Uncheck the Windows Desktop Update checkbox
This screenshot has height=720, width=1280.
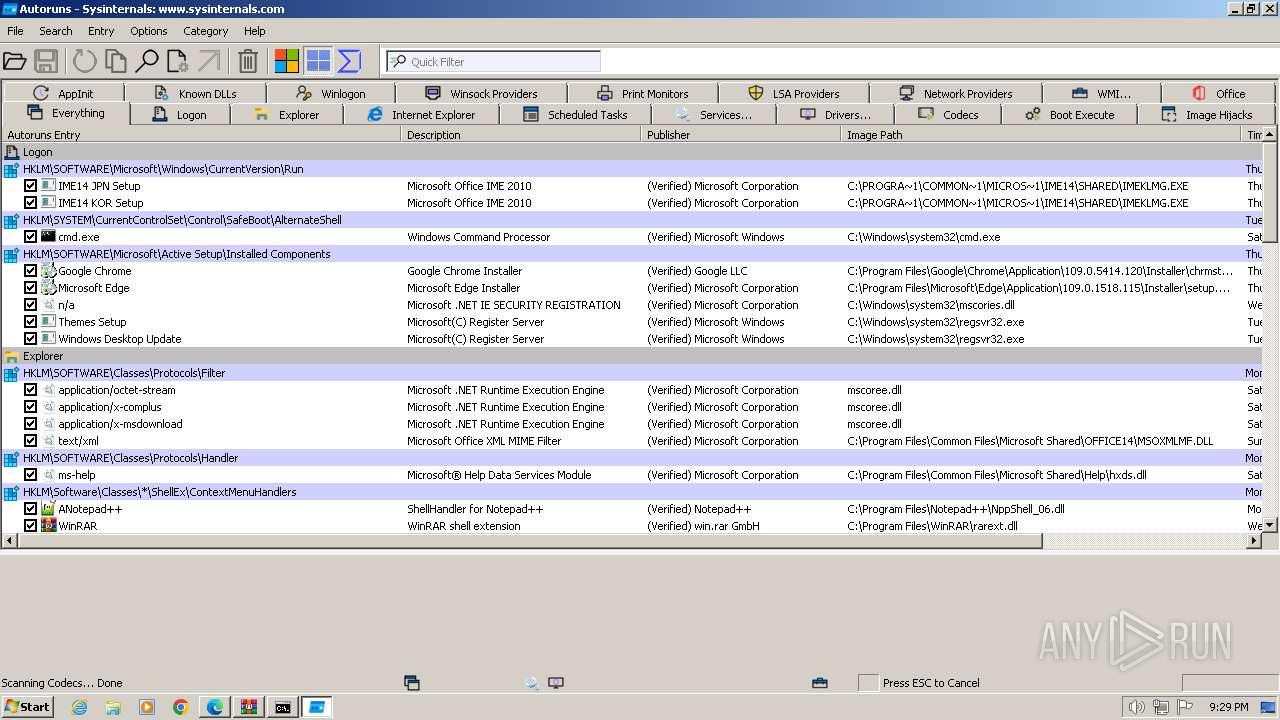[x=30, y=339]
